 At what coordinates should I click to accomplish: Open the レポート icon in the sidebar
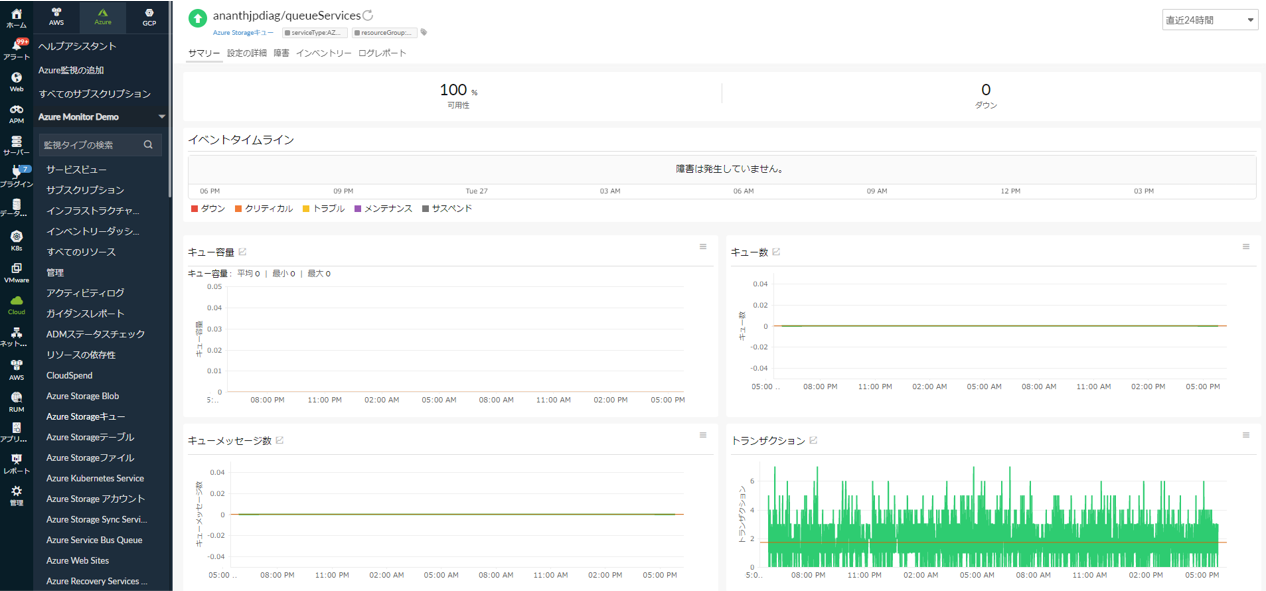(x=16, y=465)
